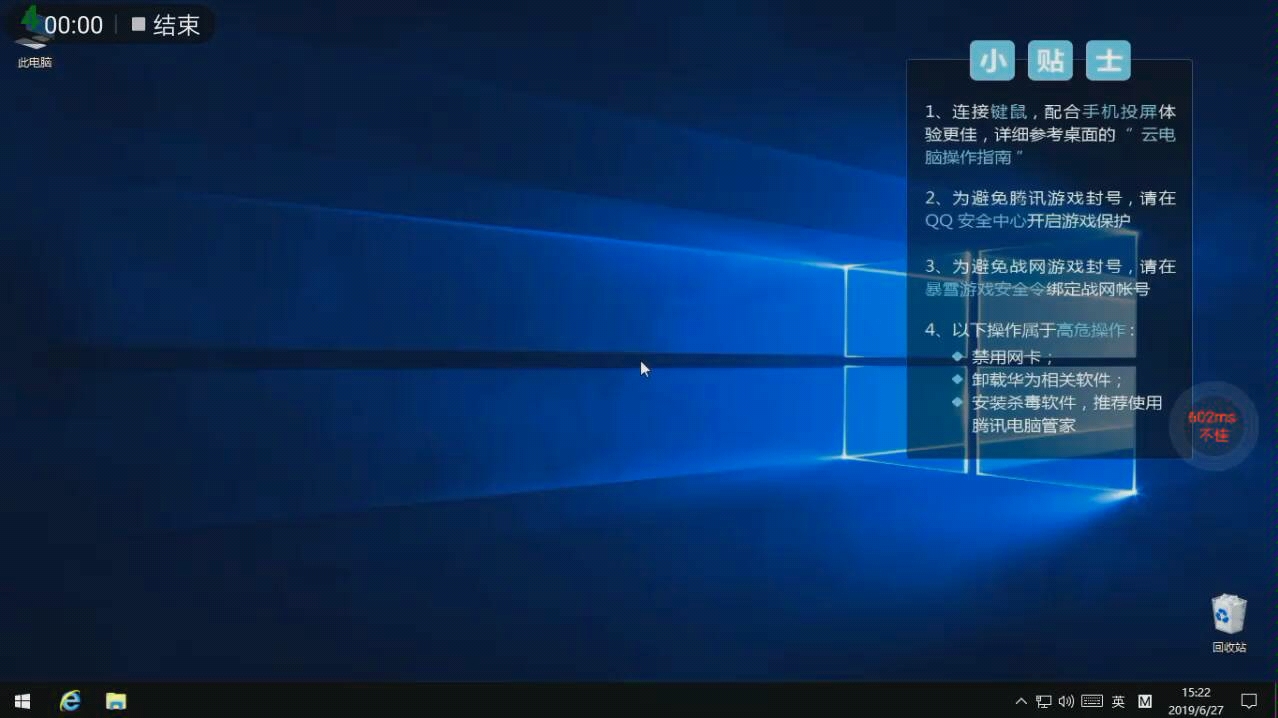This screenshot has width=1278, height=718.
Task: Click the network icon in system tray
Action: [1043, 700]
